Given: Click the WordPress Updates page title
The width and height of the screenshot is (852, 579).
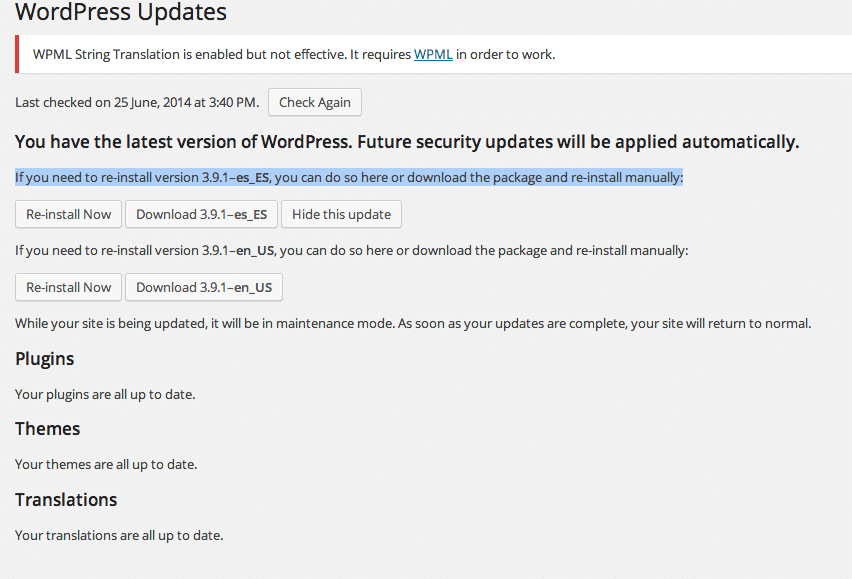Looking at the screenshot, I should click(x=121, y=11).
